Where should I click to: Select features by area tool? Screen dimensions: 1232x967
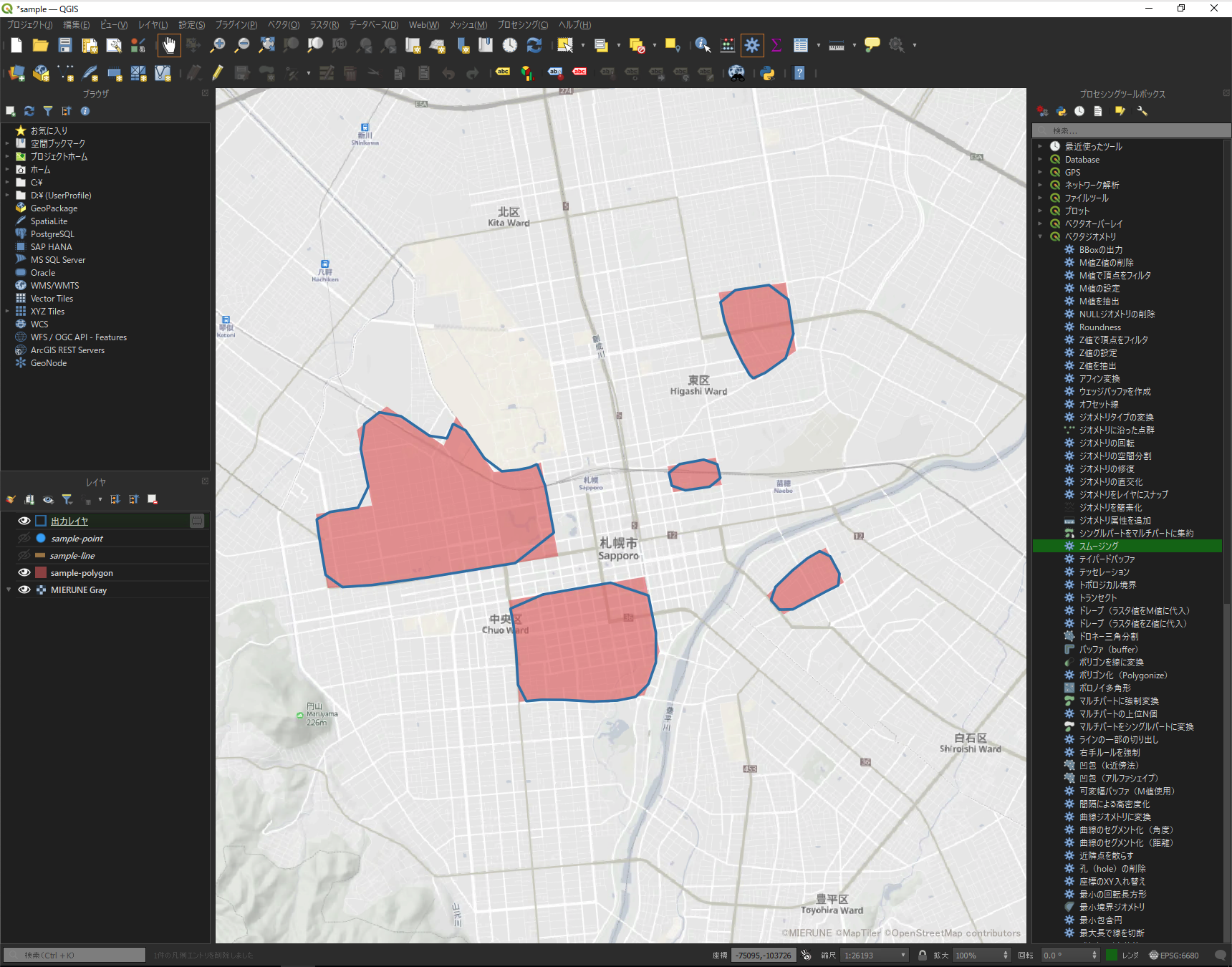[x=565, y=46]
